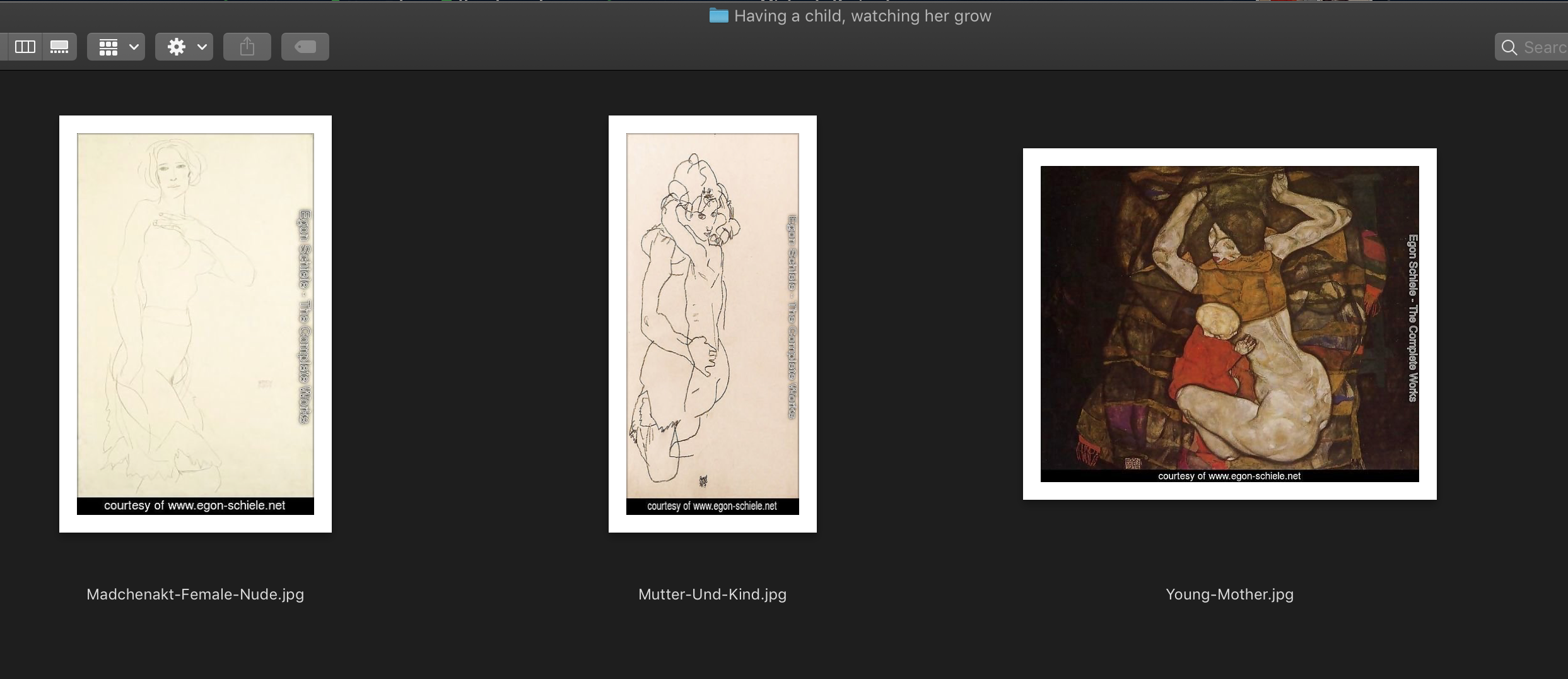Click the Mutter-Und-Kind.jpg file name
This screenshot has width=1568, height=679.
pos(713,594)
